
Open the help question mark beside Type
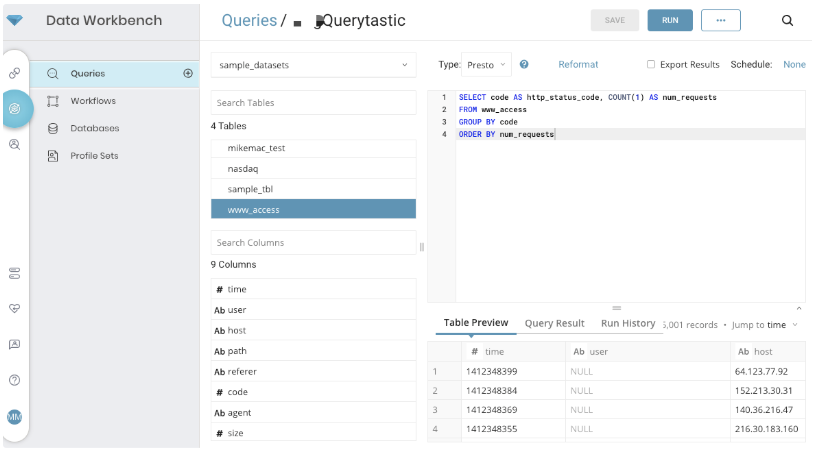pos(524,64)
